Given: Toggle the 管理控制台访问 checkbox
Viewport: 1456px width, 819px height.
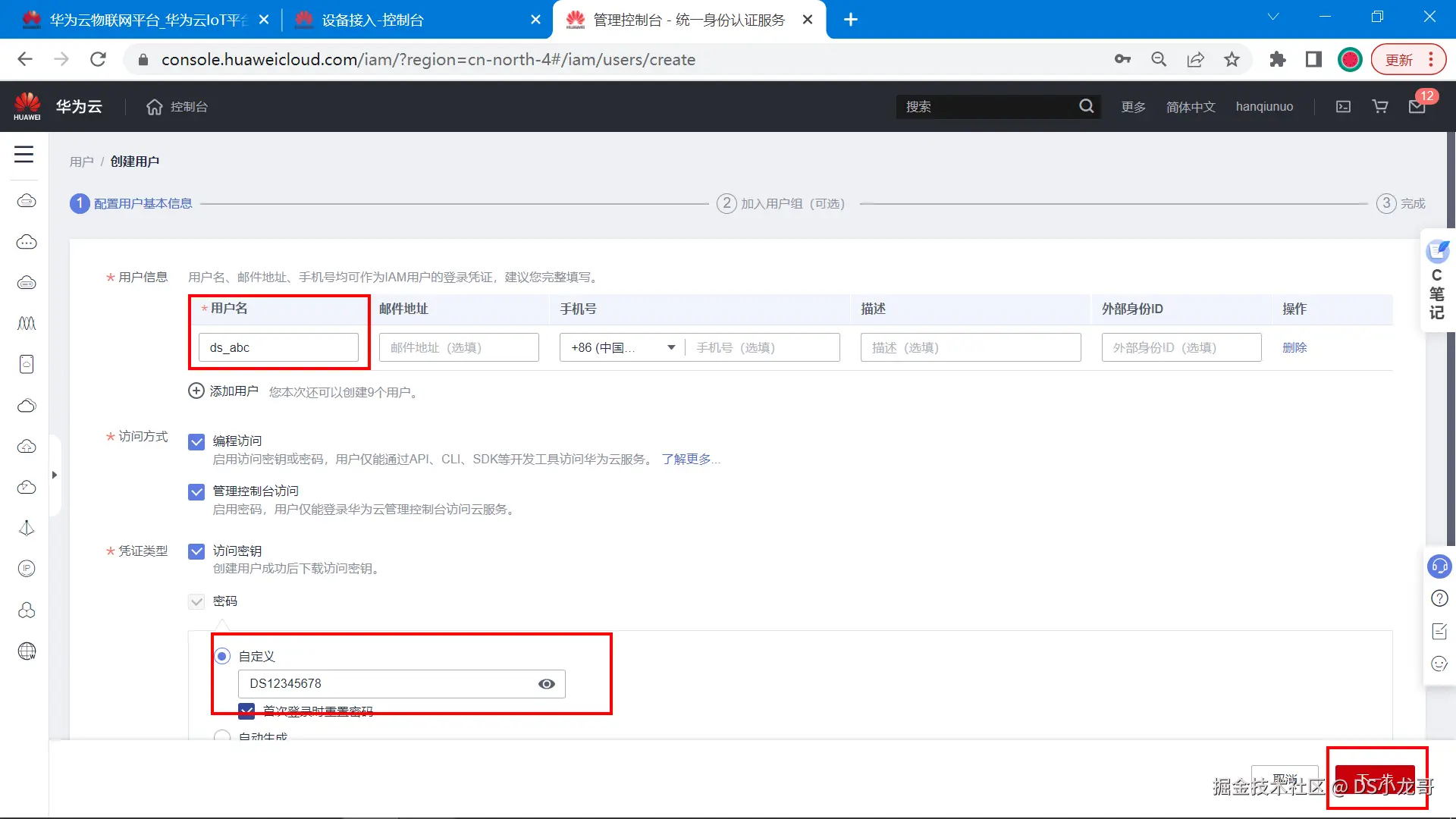Looking at the screenshot, I should [x=196, y=491].
